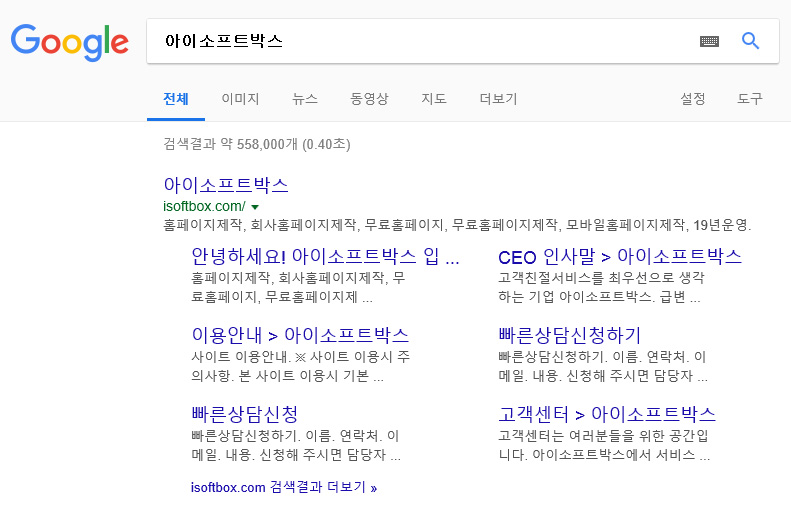Image resolution: width=791 pixels, height=512 pixels.
Task: Open the 더보기 search menu
Action: [498, 98]
